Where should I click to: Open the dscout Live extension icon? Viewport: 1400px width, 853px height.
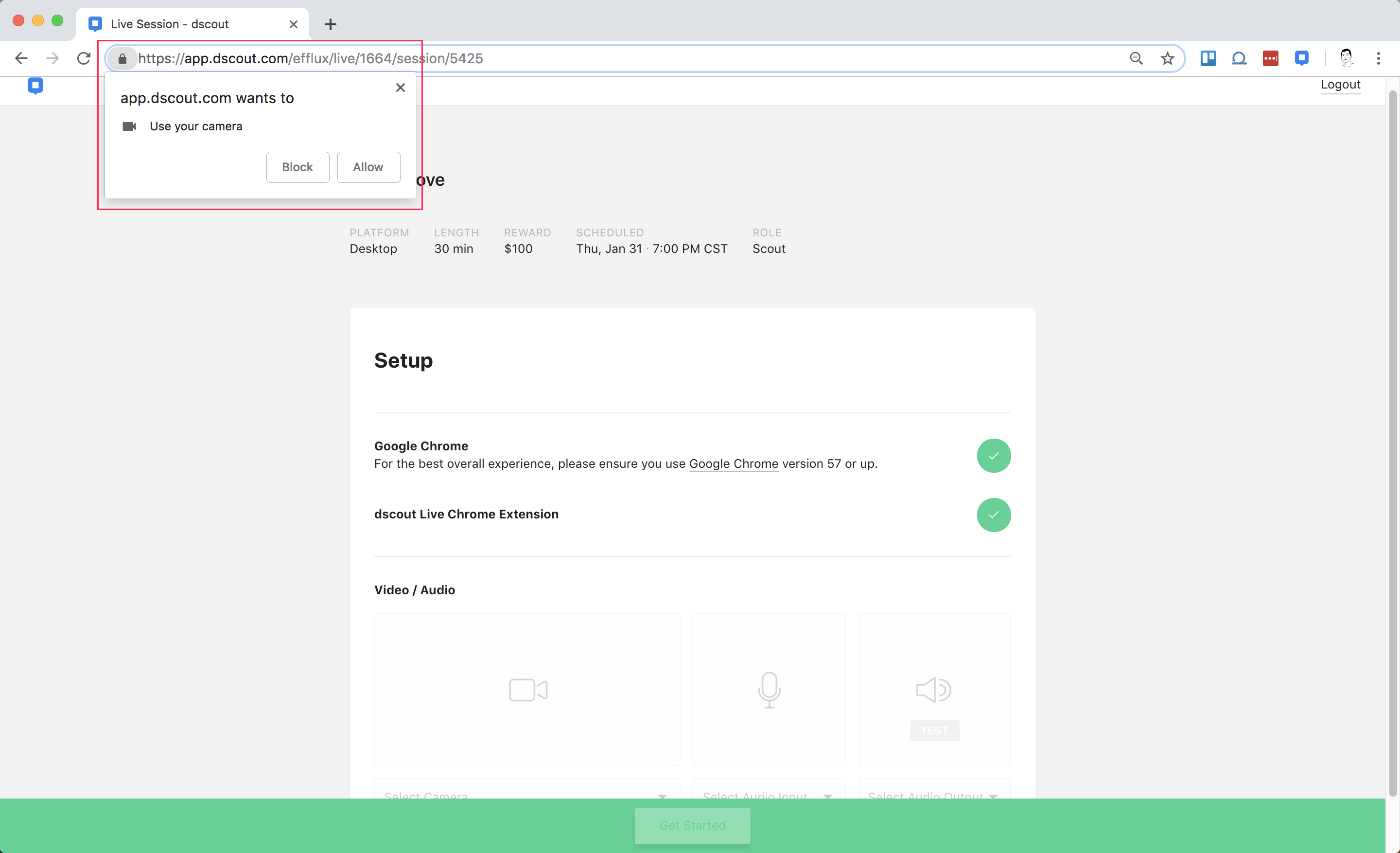coord(1302,58)
